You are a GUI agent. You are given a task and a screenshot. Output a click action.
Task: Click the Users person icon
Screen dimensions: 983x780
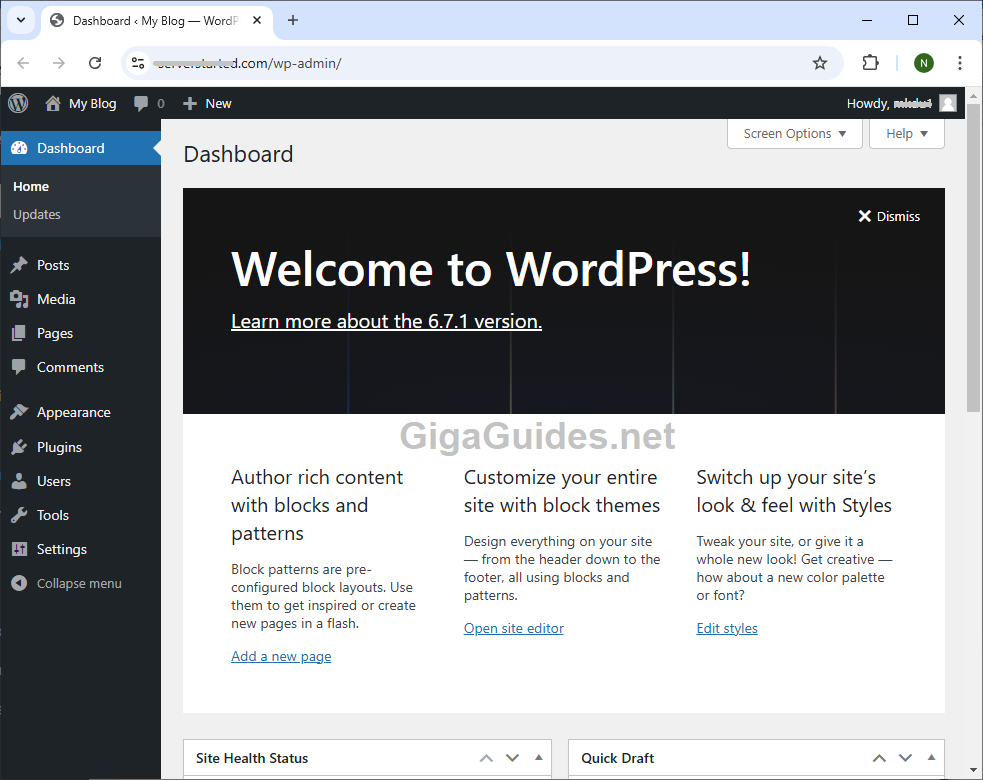pyautogui.click(x=19, y=481)
